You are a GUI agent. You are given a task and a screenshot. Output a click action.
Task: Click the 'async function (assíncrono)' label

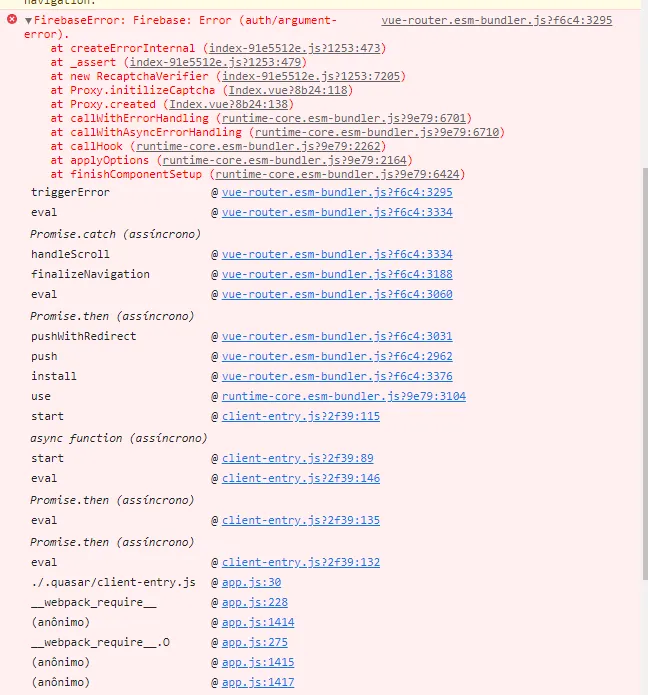click(x=118, y=438)
